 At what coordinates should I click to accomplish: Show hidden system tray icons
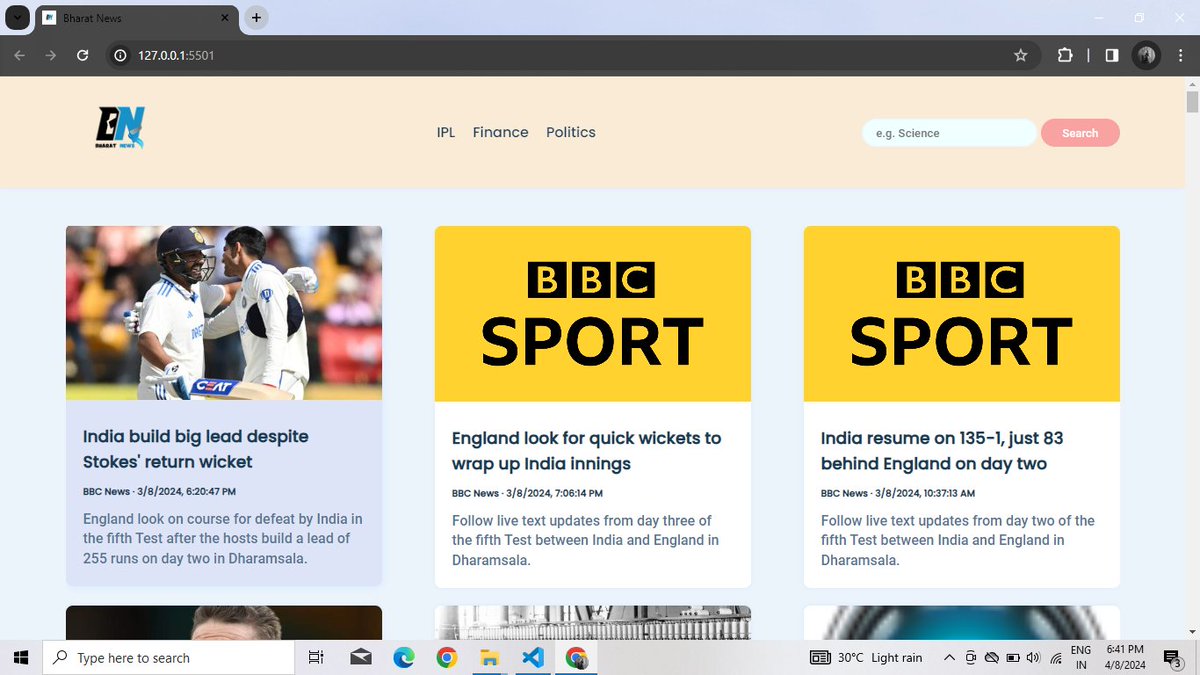pos(949,657)
